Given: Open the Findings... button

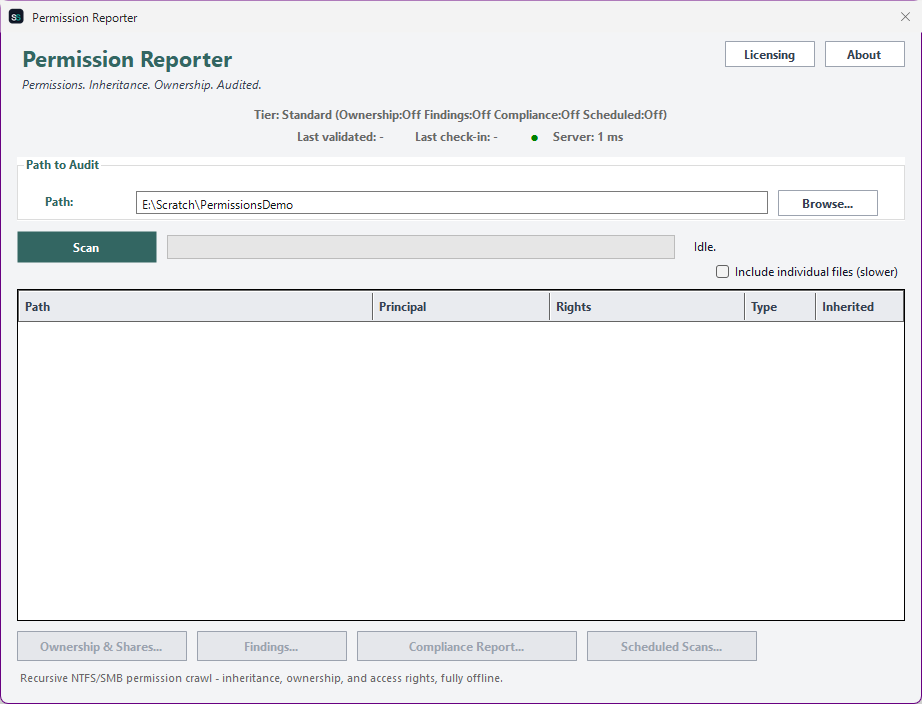Looking at the screenshot, I should click(x=272, y=646).
